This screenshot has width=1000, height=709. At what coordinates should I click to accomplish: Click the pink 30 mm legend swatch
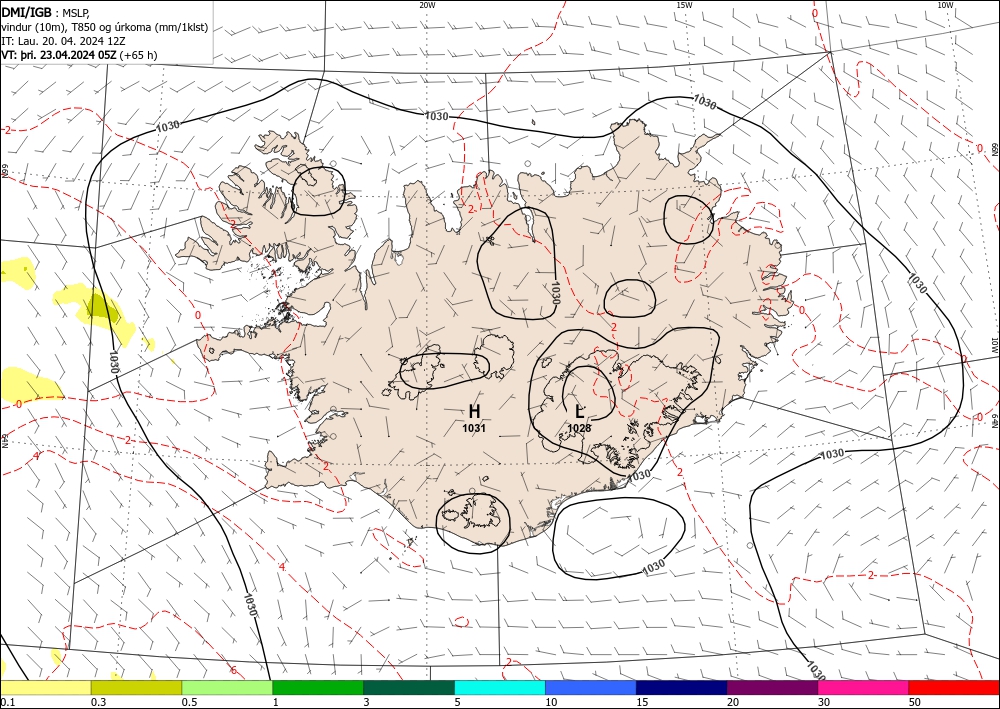point(863,687)
